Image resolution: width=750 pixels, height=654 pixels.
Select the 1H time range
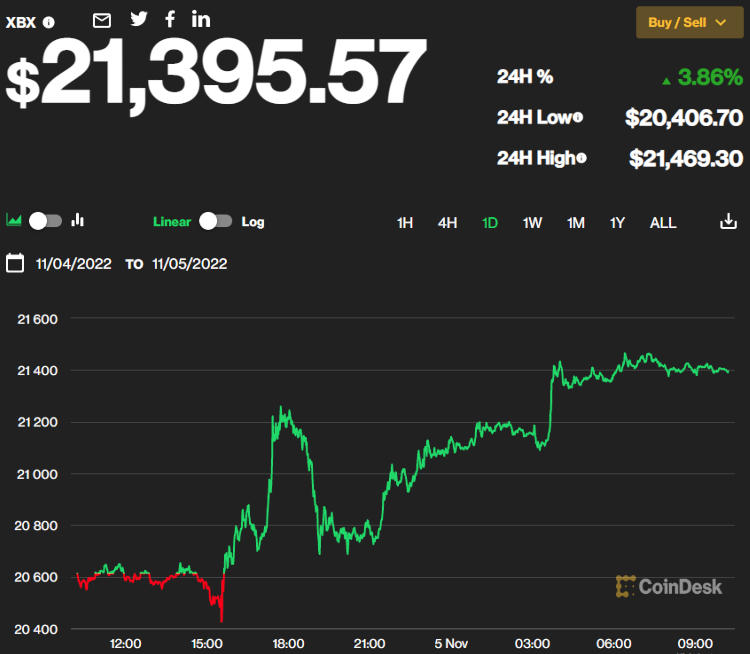[x=405, y=222]
